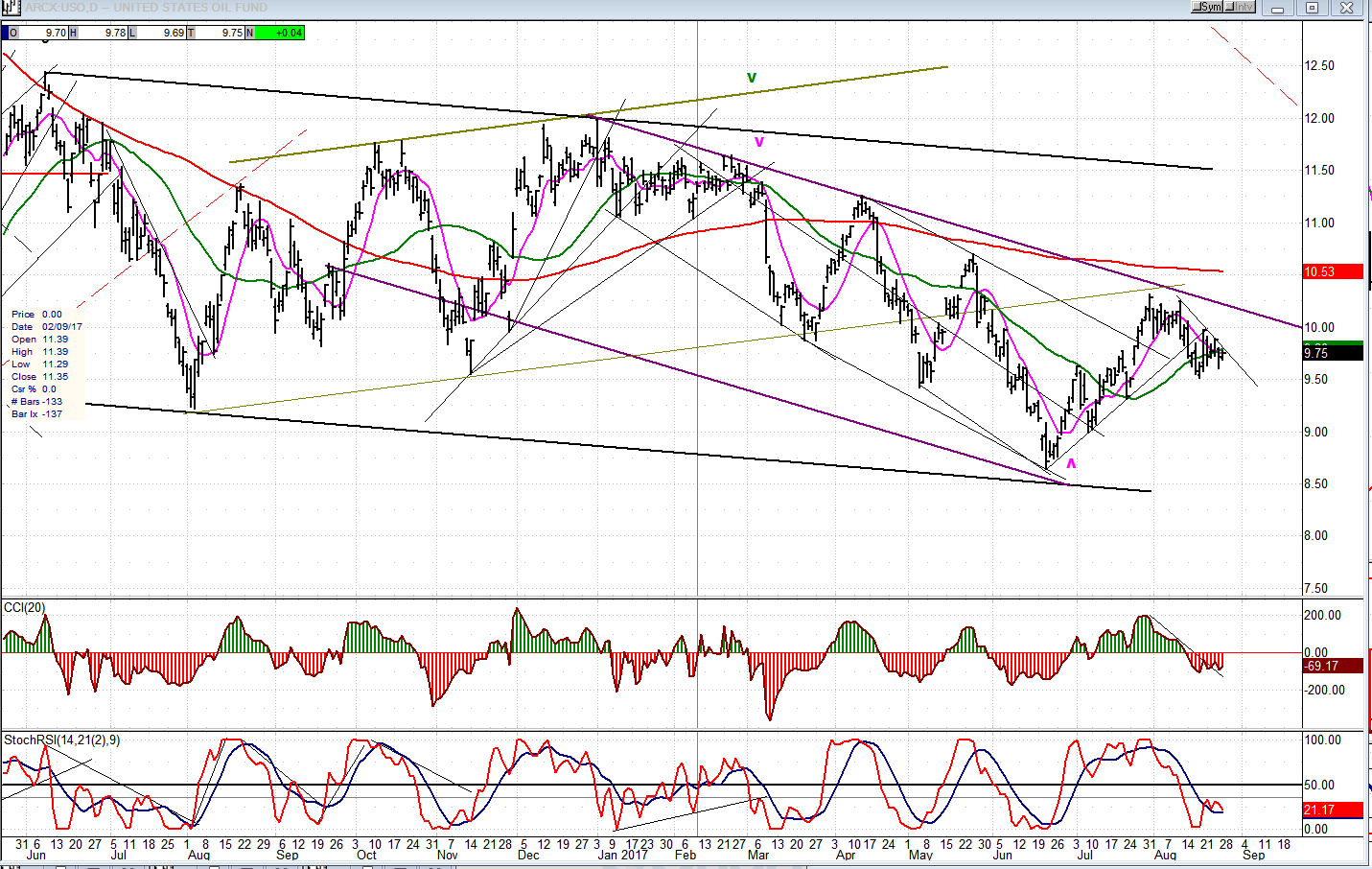The image size is (1372, 869).
Task: Minimize the USO chart window
Action: point(1277,9)
